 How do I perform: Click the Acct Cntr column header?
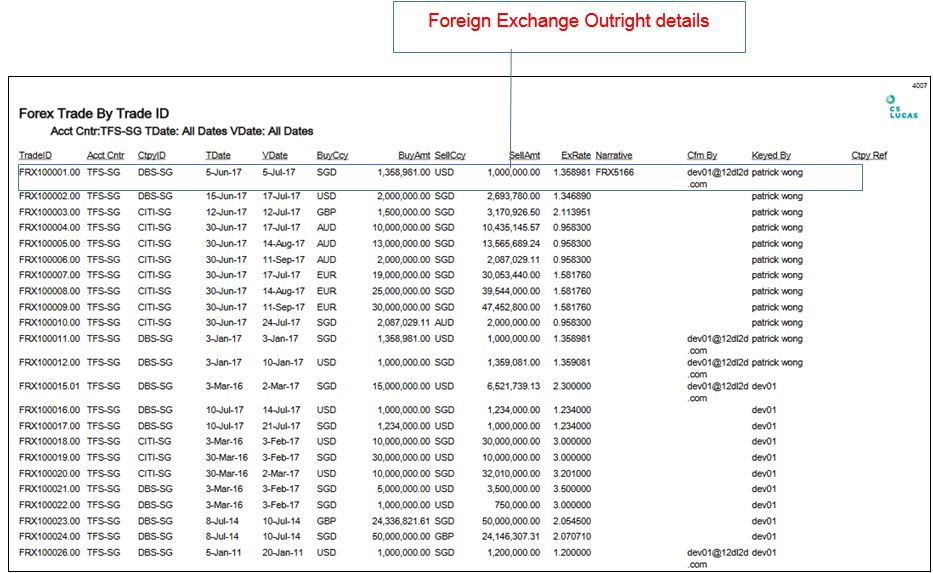(x=106, y=156)
